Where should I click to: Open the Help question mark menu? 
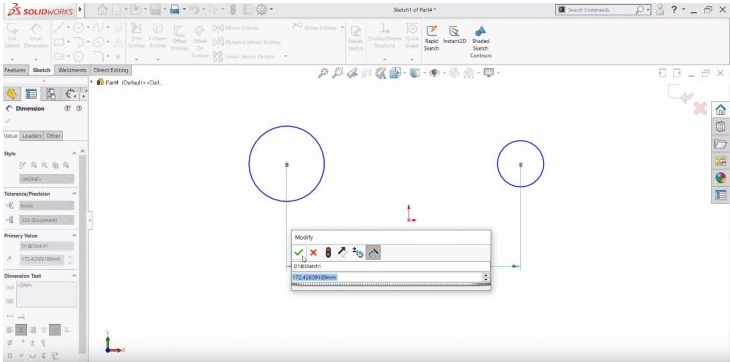point(674,10)
